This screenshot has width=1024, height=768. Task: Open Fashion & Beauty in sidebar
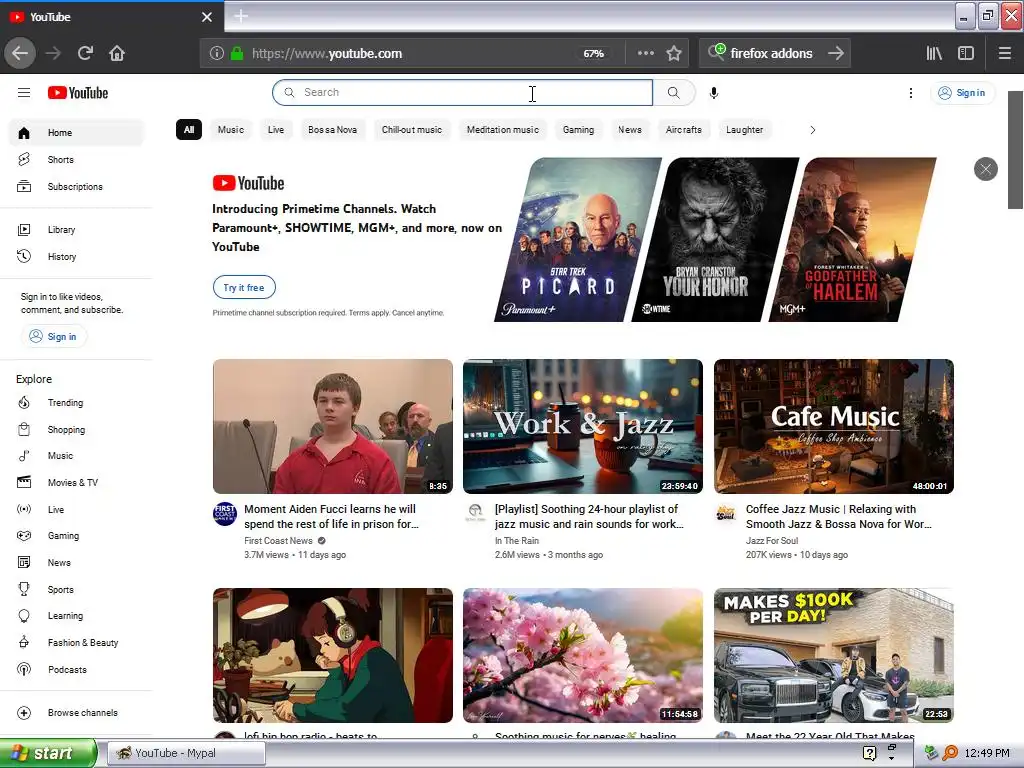coord(76,643)
